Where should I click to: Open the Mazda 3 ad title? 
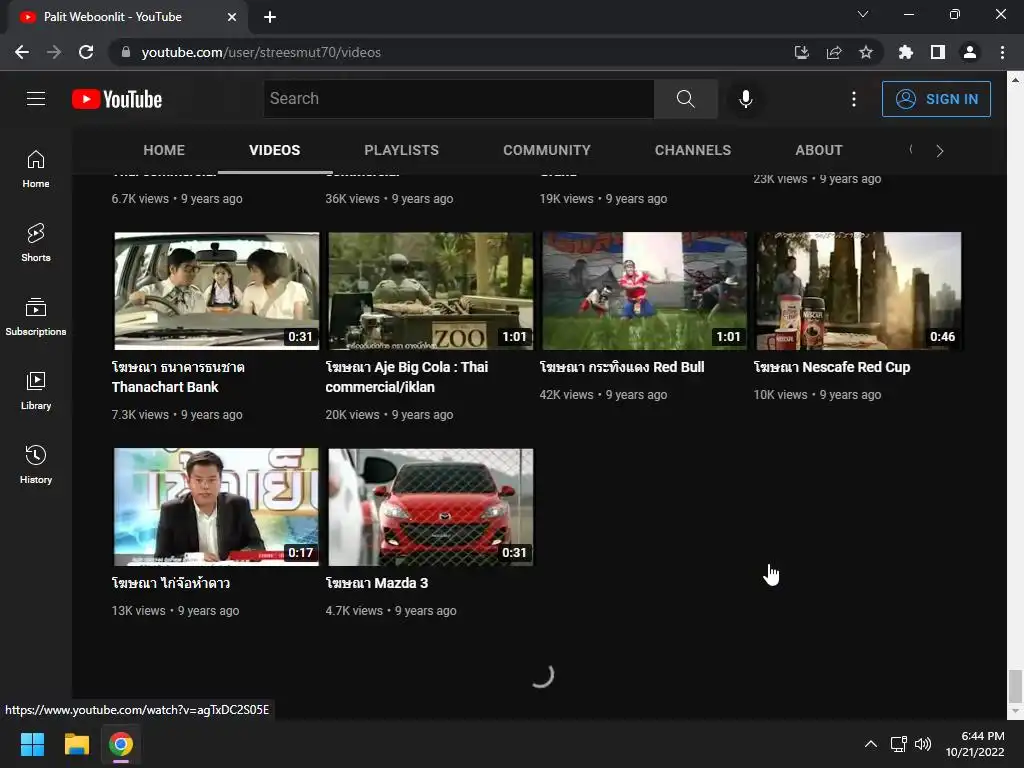[377, 583]
